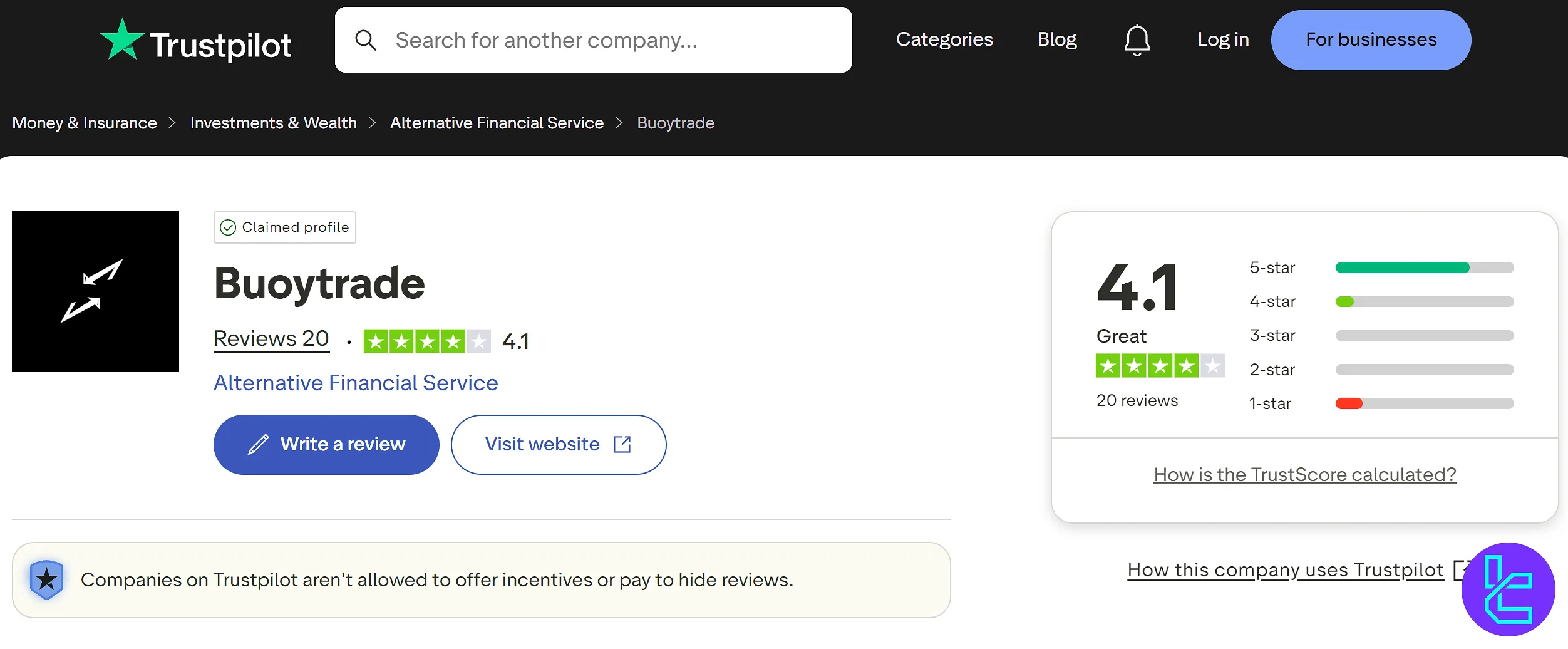This screenshot has width=1568, height=649.
Task: Click How is the TrustScore calculated link
Action: click(x=1304, y=474)
